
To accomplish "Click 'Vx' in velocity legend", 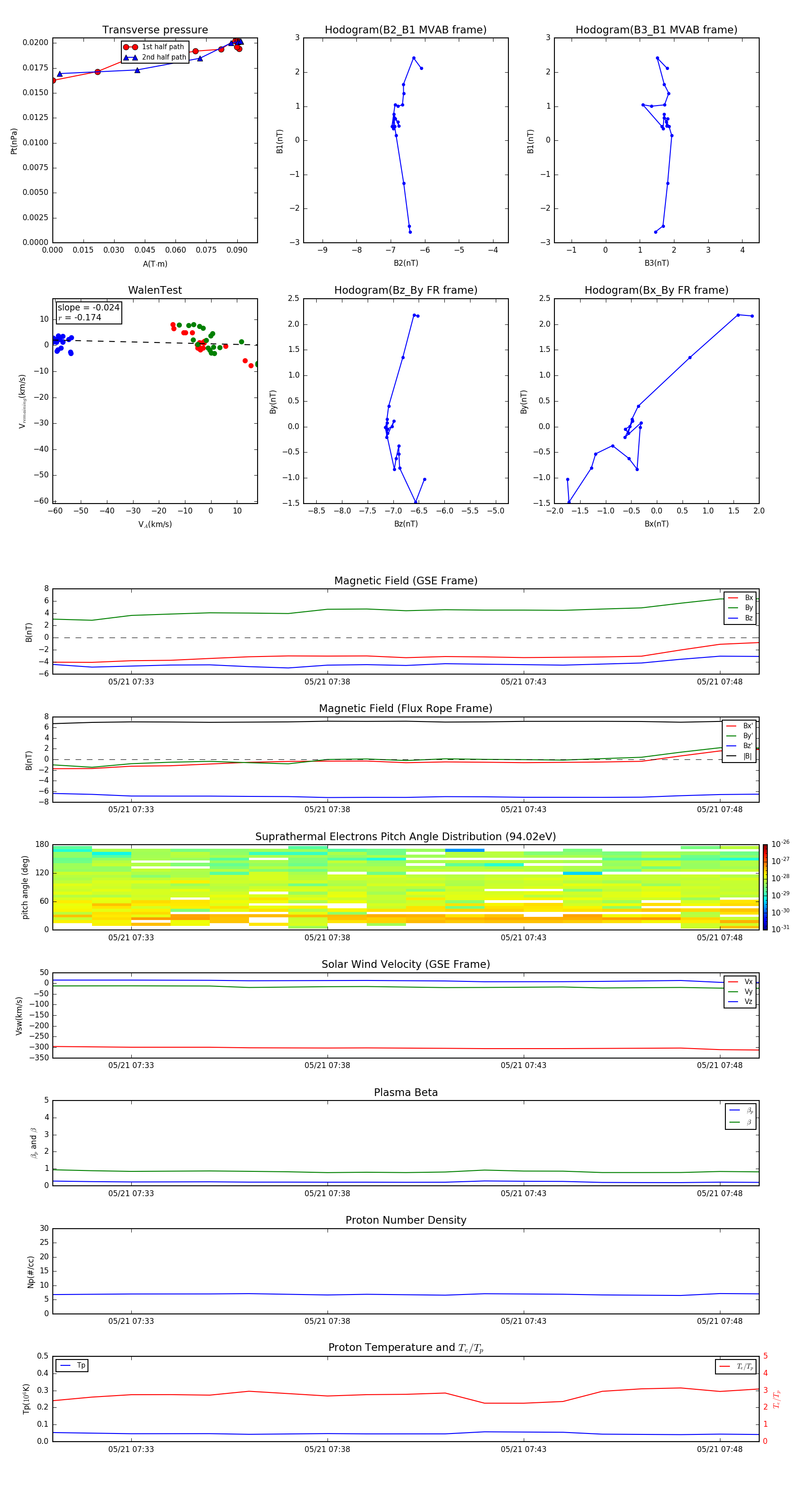I will [x=741, y=981].
